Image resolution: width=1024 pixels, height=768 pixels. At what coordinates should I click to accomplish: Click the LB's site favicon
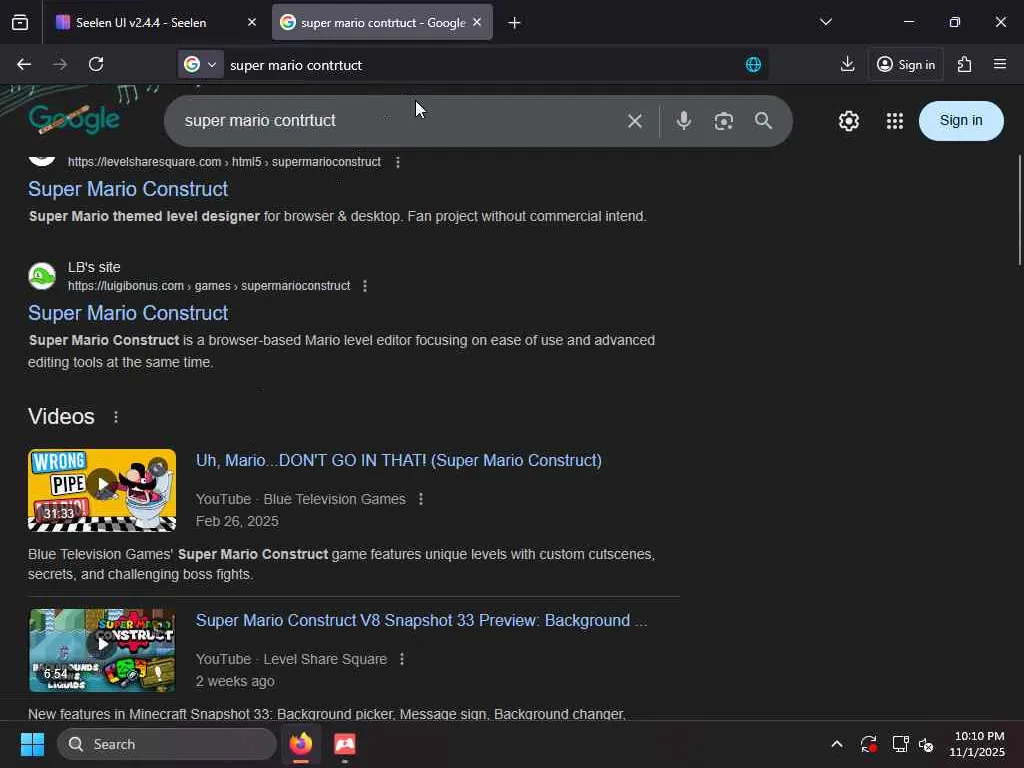42,276
